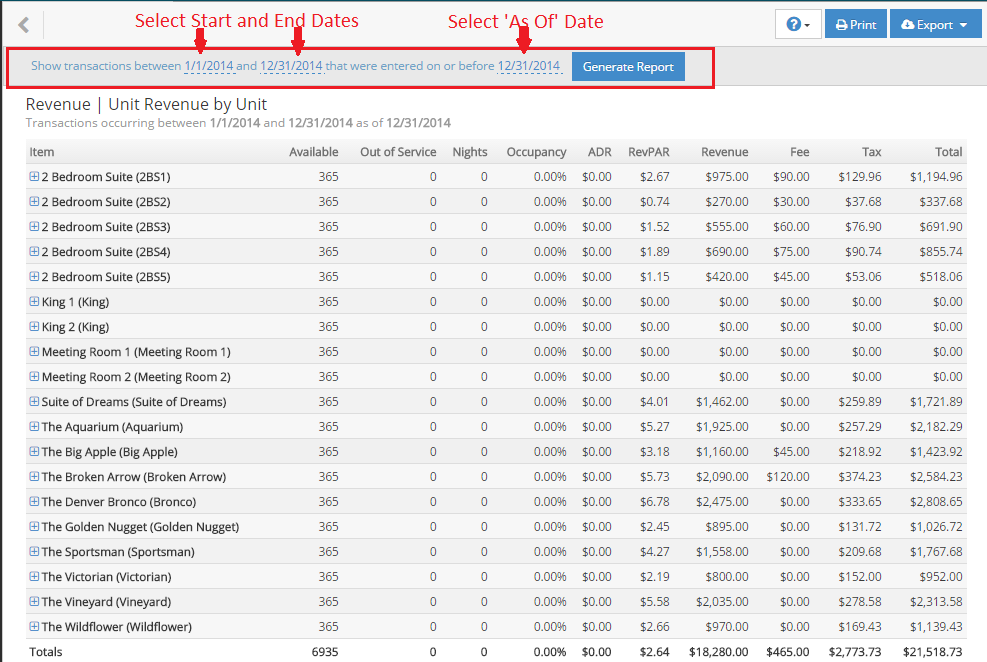The height and width of the screenshot is (662, 987).
Task: Expand Meeting Room 2 row details
Action: point(34,377)
